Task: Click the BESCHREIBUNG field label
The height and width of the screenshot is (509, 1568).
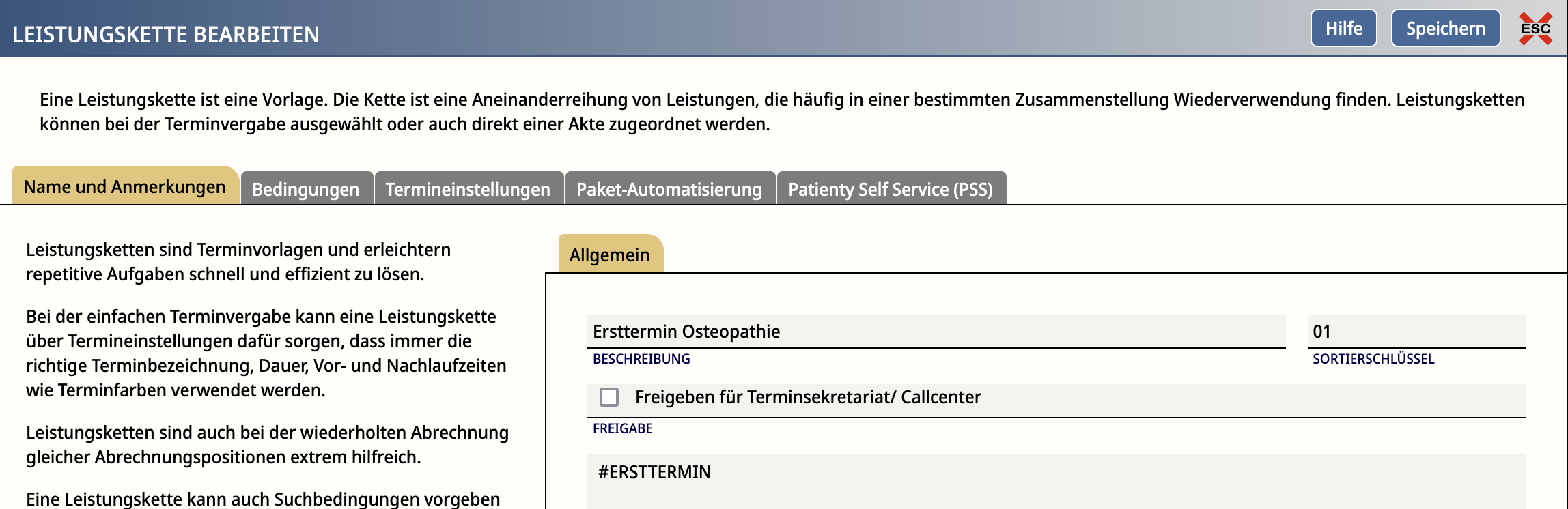Action: 641,359
